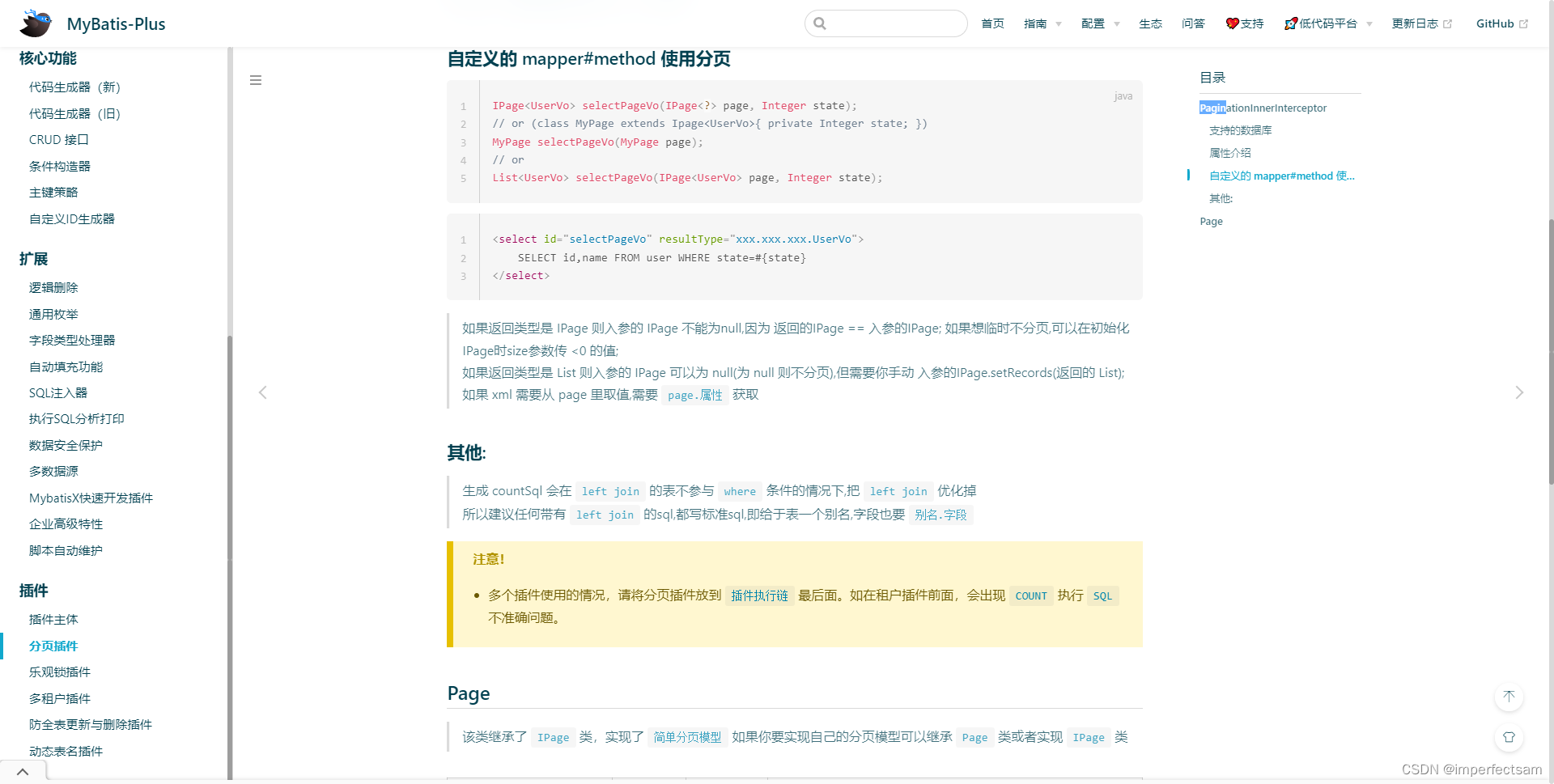The image size is (1554, 784).
Task: Jump to 其他: in 目录
Action: [1221, 198]
